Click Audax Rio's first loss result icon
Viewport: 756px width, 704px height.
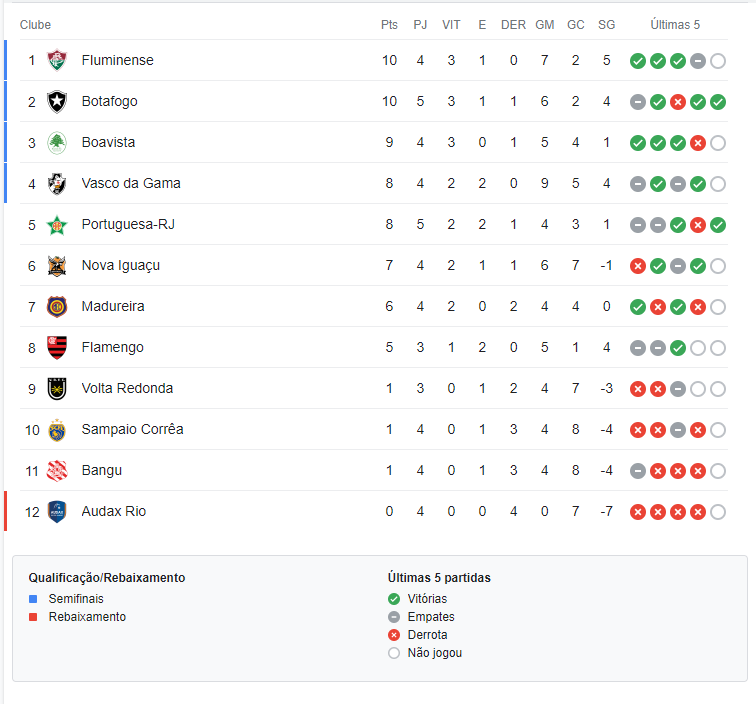click(638, 512)
